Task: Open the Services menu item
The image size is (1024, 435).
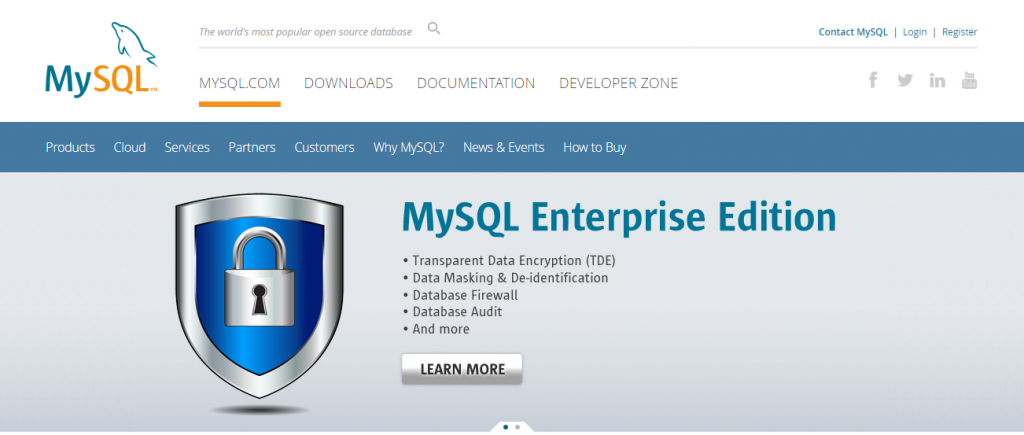Action: (x=187, y=148)
